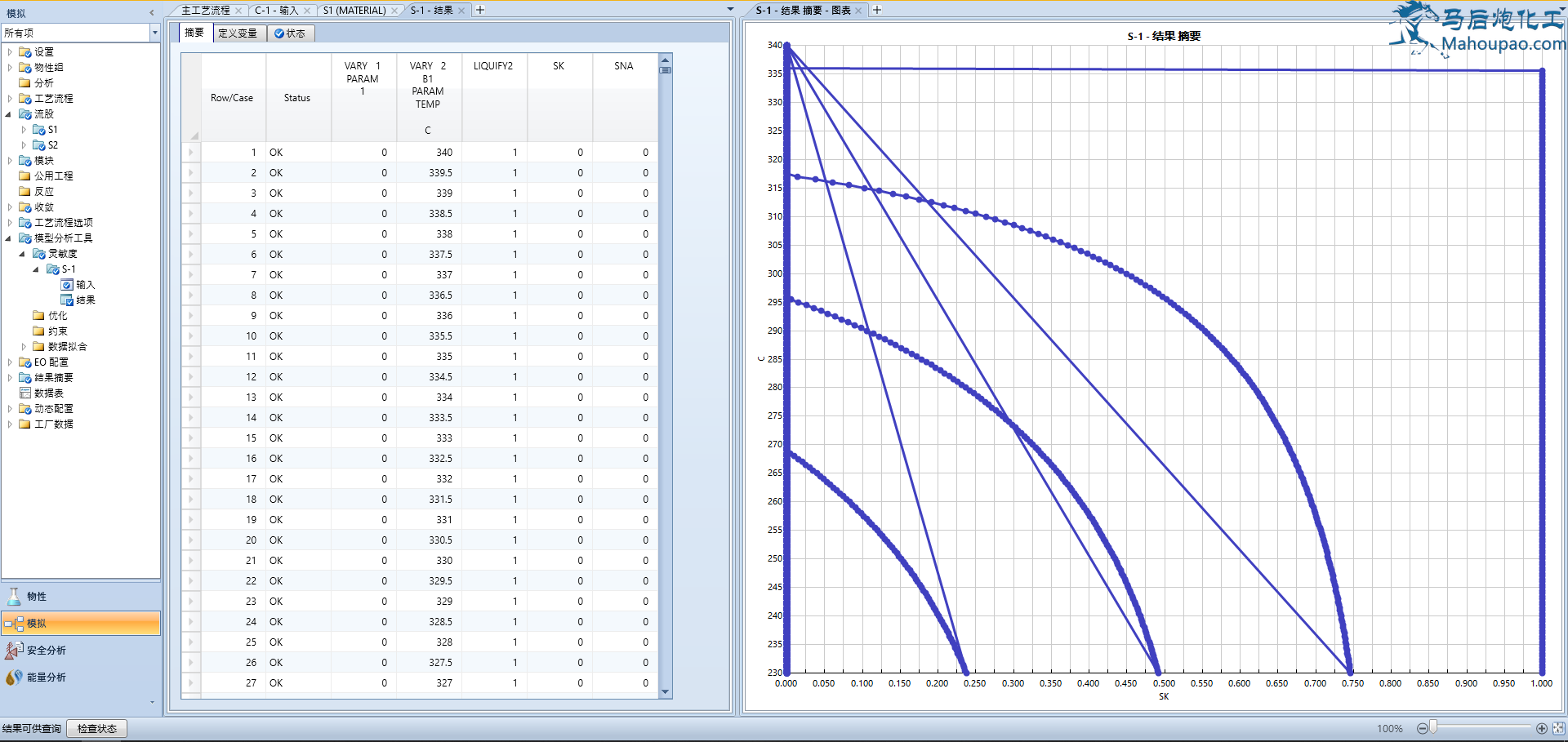The image size is (1568, 742).
Task: Close the S-1 - 结果 tab
Action: (461, 11)
